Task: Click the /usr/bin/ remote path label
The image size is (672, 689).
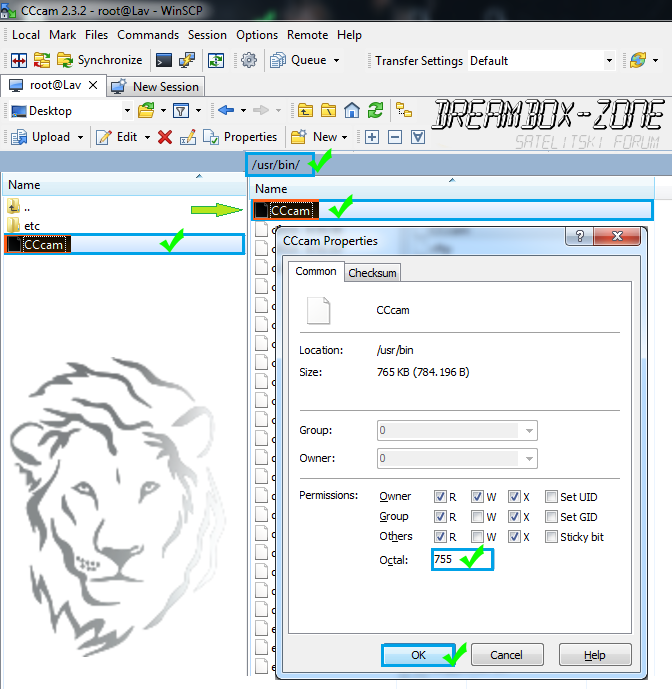Action: pyautogui.click(x=276, y=165)
